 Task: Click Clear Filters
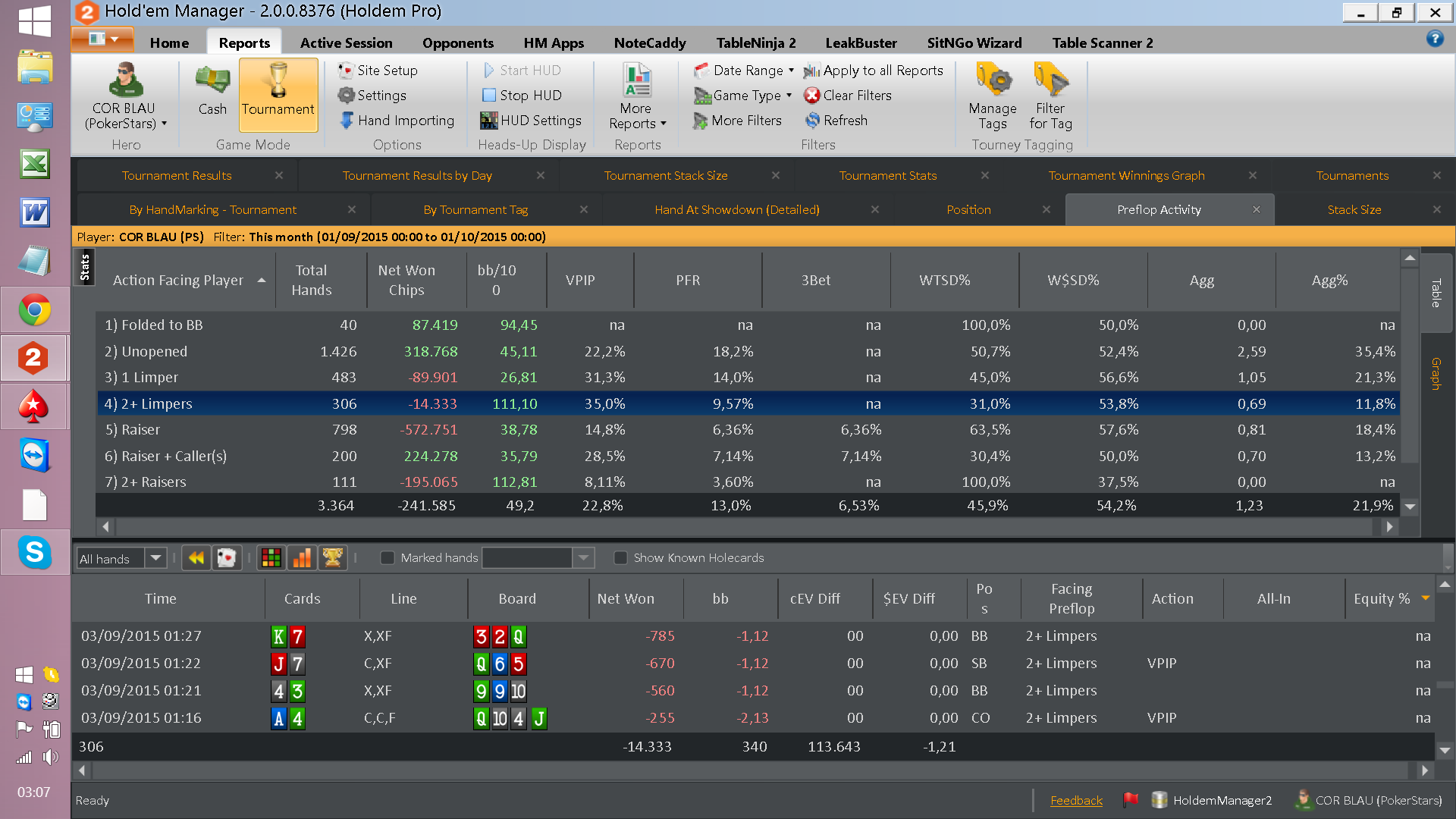tap(848, 96)
